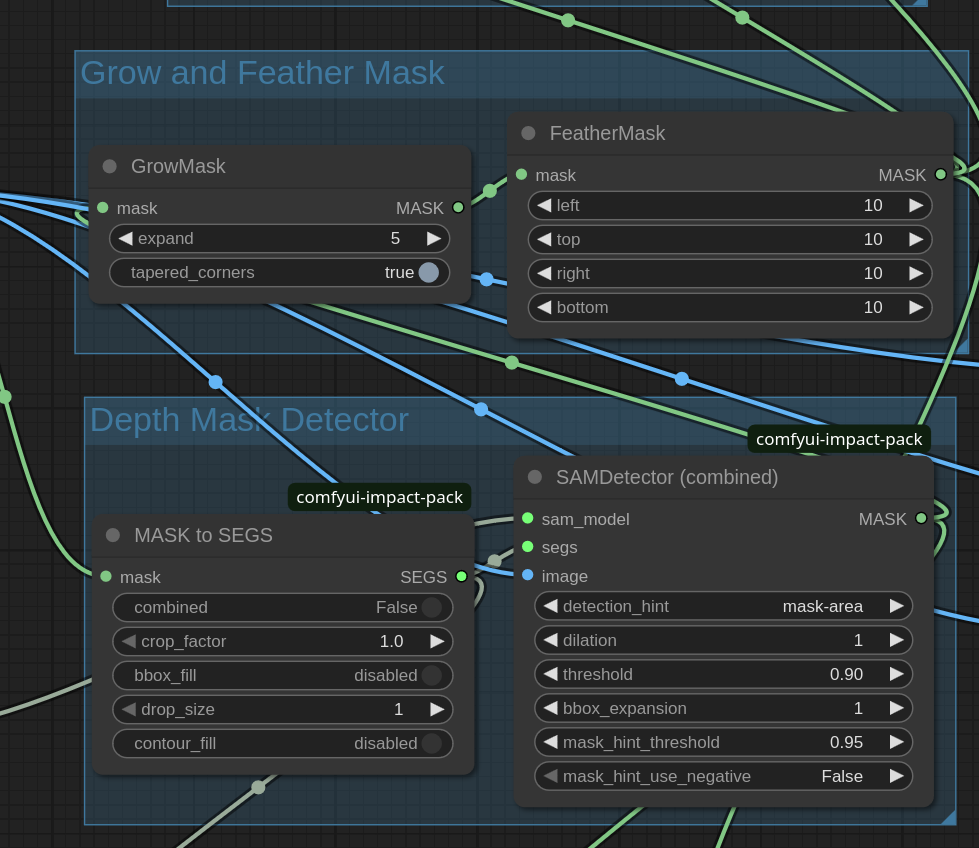
Task: Toggle tapered_corners switch off
Action: click(x=429, y=273)
